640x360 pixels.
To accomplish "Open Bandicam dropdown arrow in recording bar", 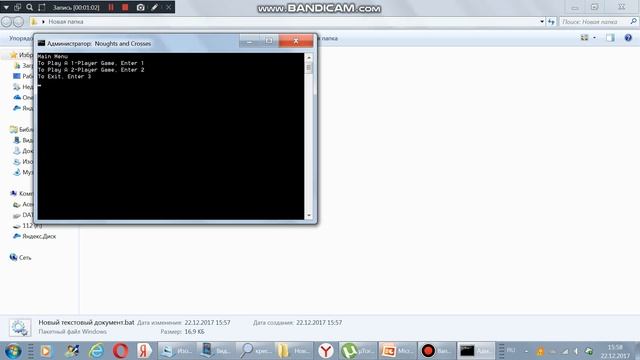I will point(6,7).
